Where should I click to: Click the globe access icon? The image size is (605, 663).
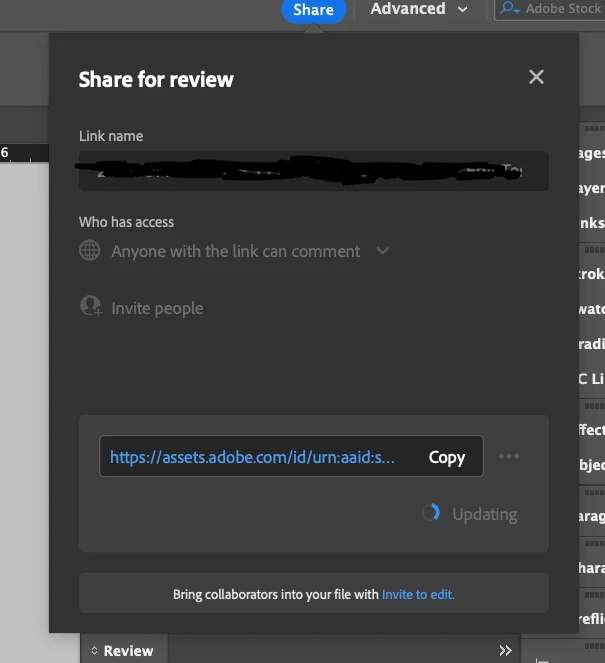coord(90,250)
